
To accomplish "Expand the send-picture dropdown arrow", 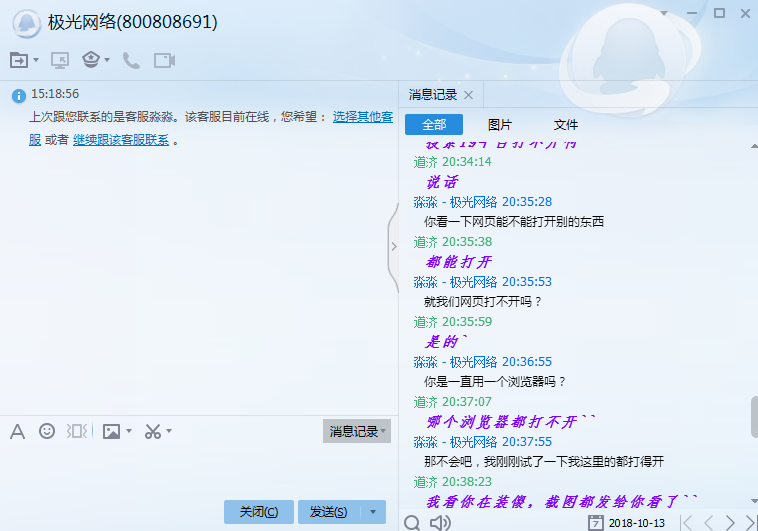I will click(129, 431).
